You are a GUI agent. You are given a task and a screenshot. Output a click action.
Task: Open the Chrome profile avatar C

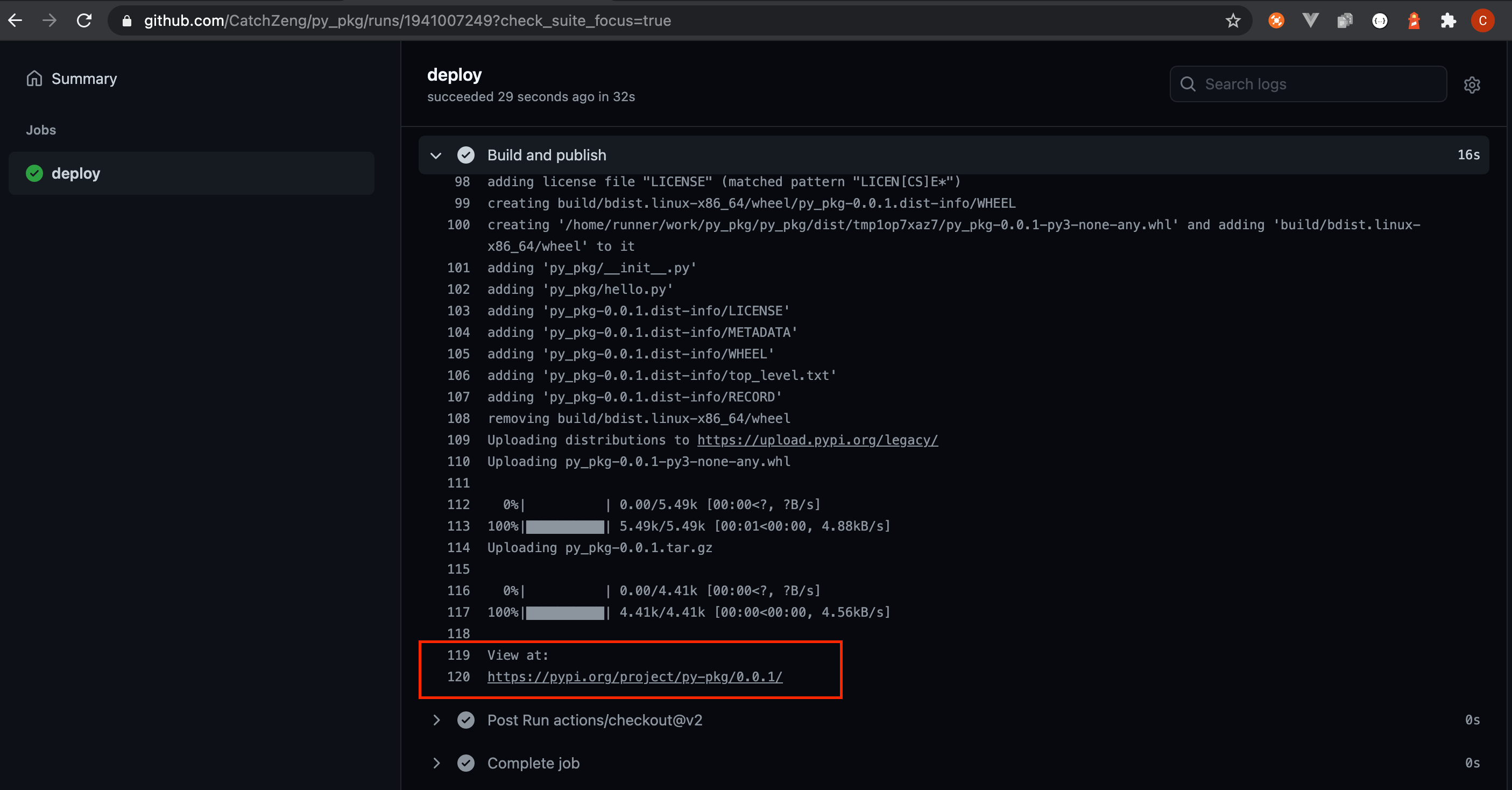click(1482, 20)
